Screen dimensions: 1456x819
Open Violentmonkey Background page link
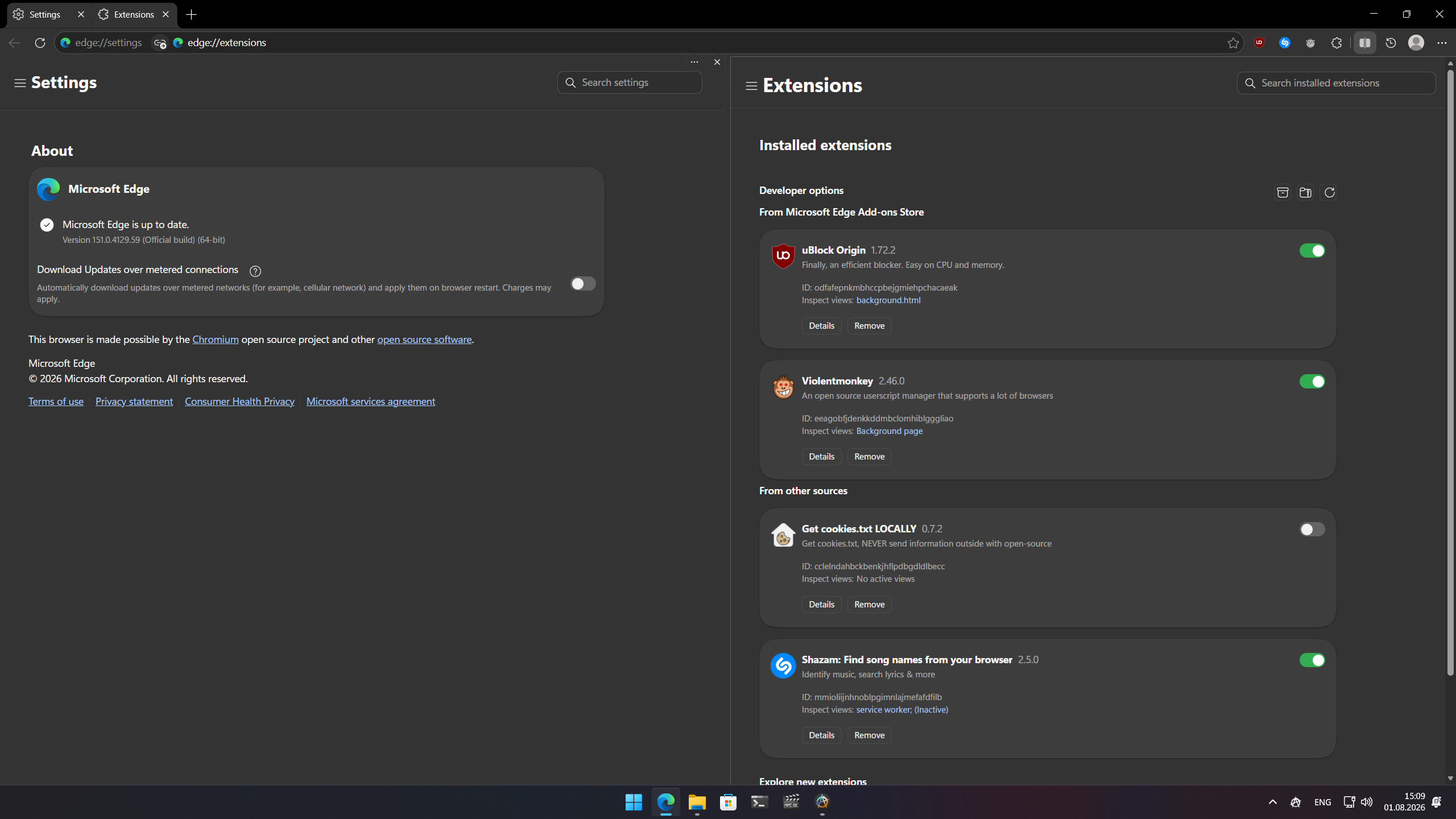(890, 431)
